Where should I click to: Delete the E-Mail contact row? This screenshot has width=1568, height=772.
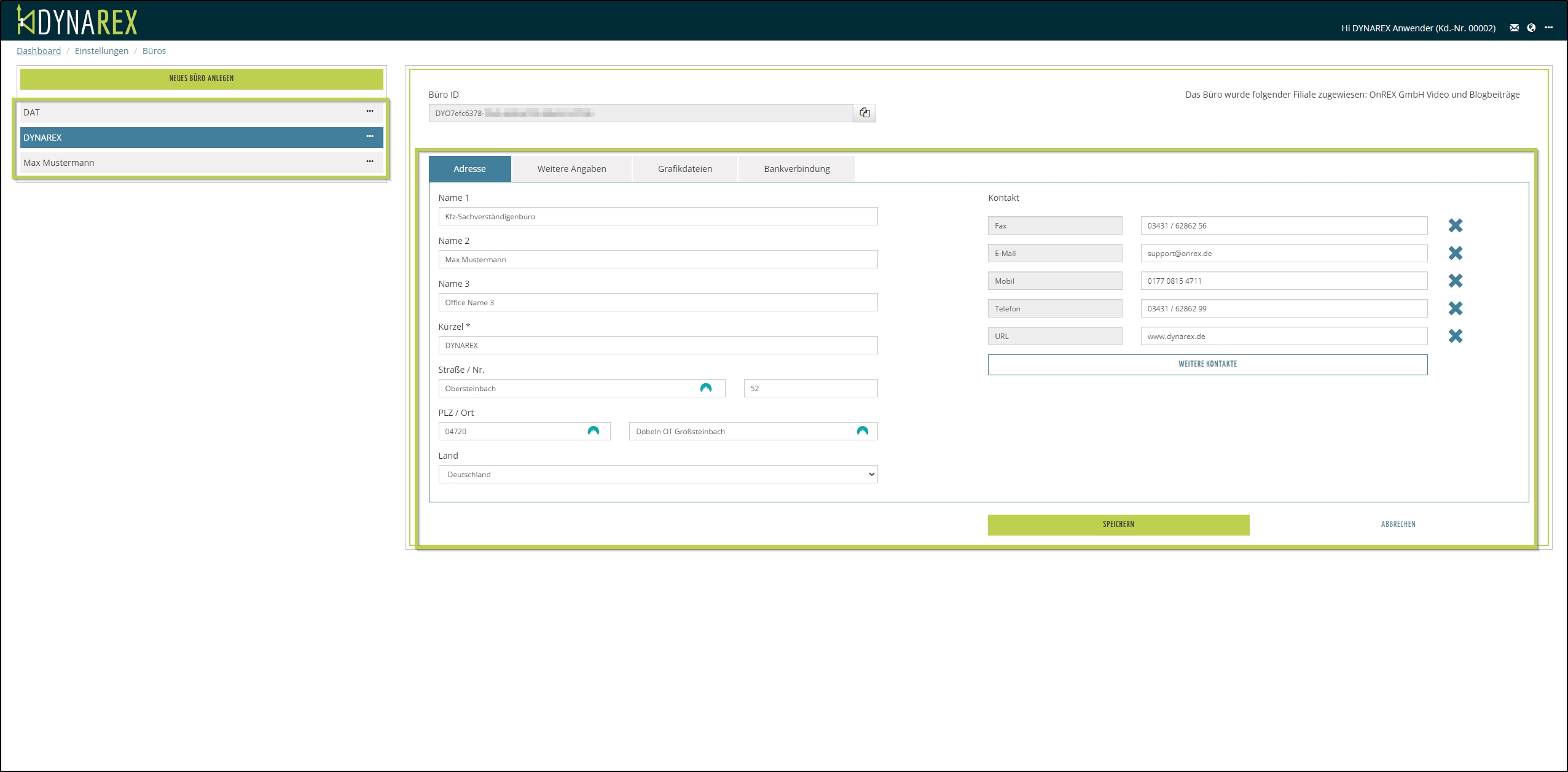point(1455,253)
